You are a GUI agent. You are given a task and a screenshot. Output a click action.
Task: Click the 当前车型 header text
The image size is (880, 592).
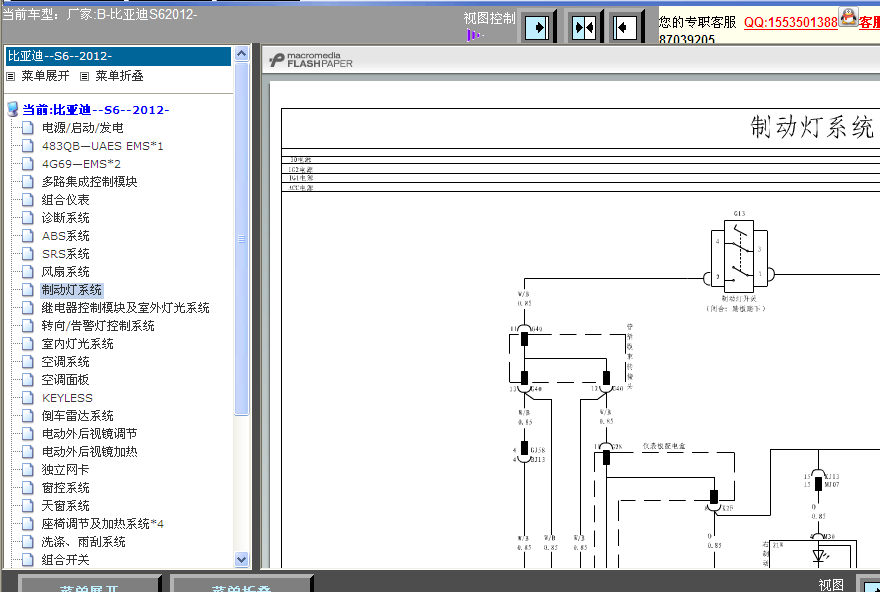point(99,14)
